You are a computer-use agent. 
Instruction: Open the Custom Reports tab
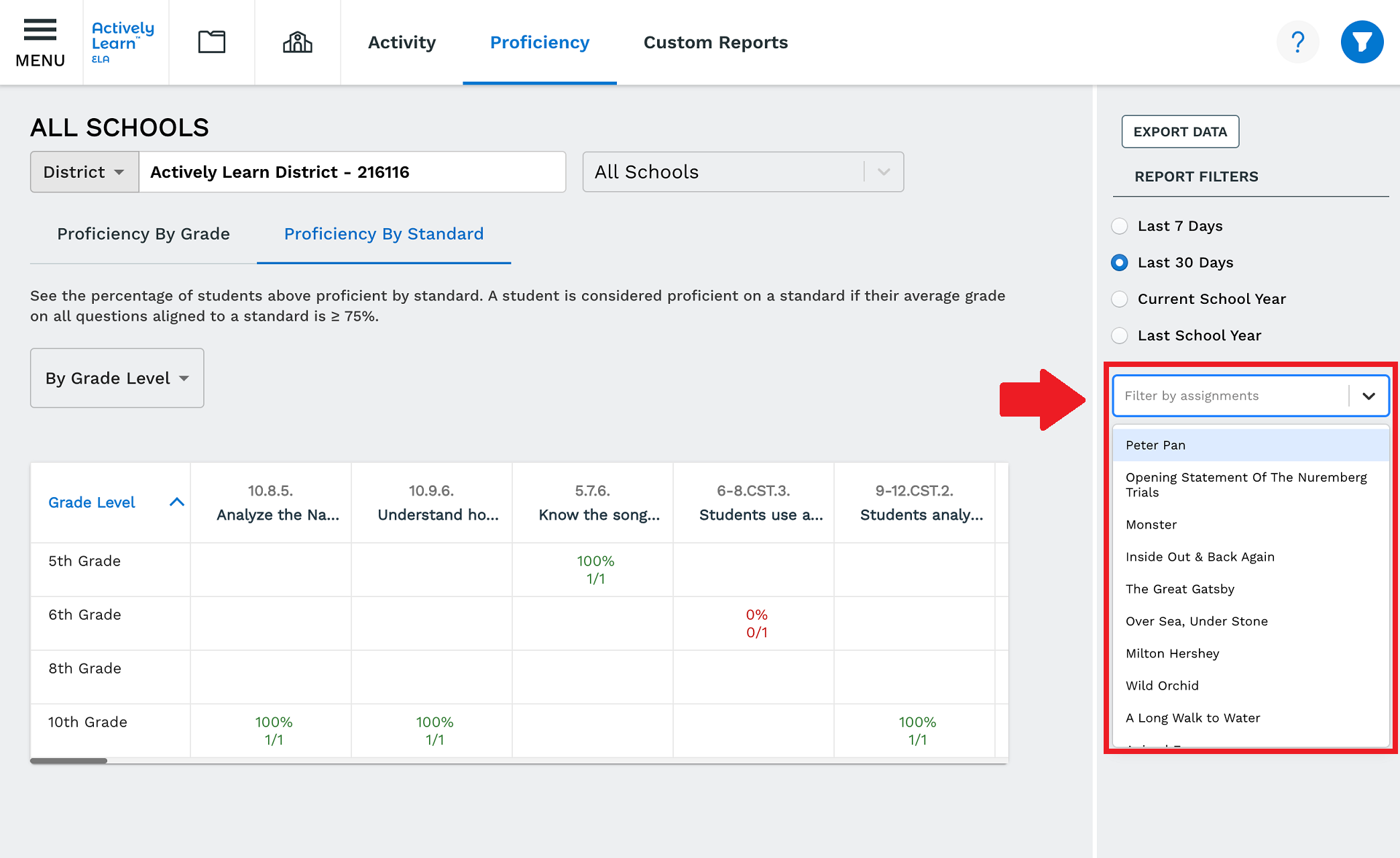[x=715, y=42]
